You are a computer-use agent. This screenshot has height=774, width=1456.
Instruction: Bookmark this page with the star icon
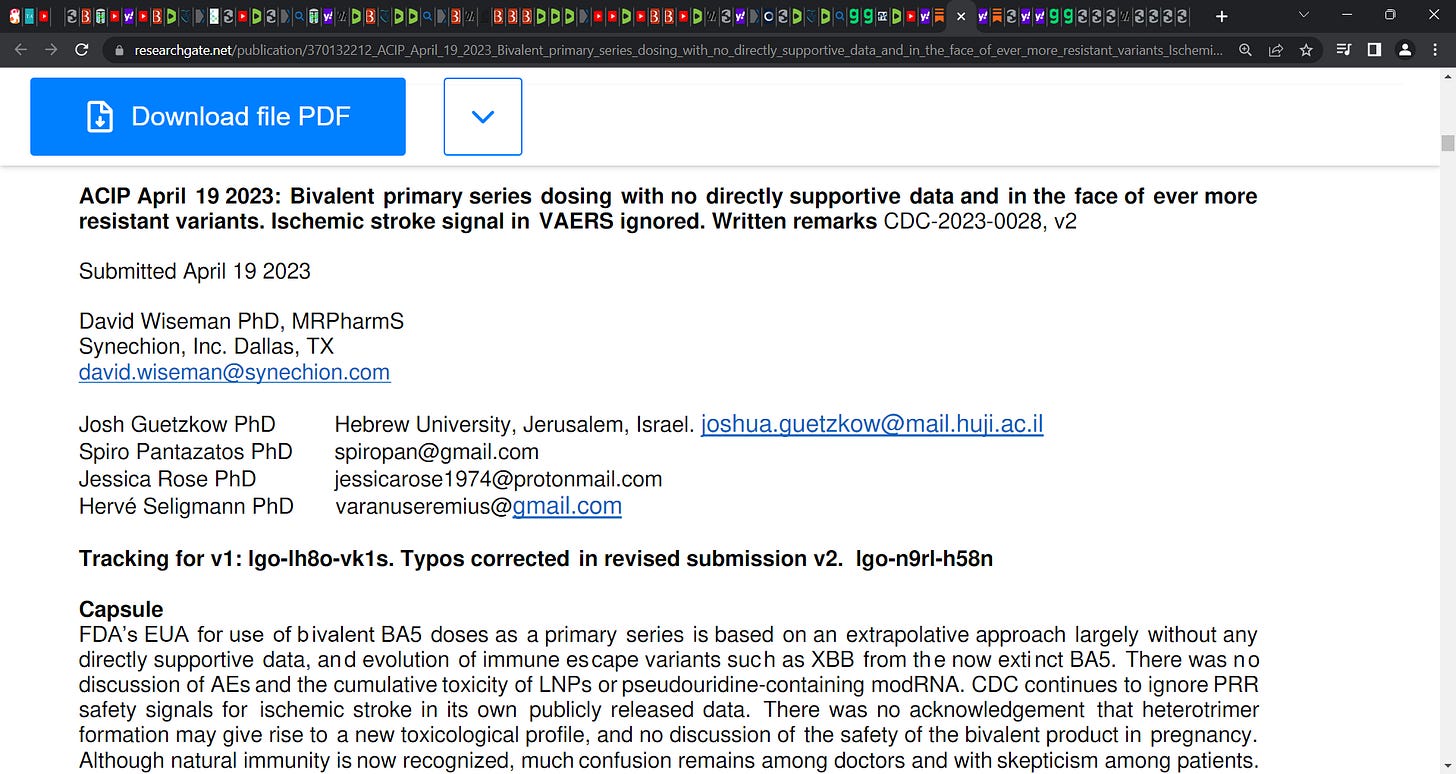[1306, 49]
